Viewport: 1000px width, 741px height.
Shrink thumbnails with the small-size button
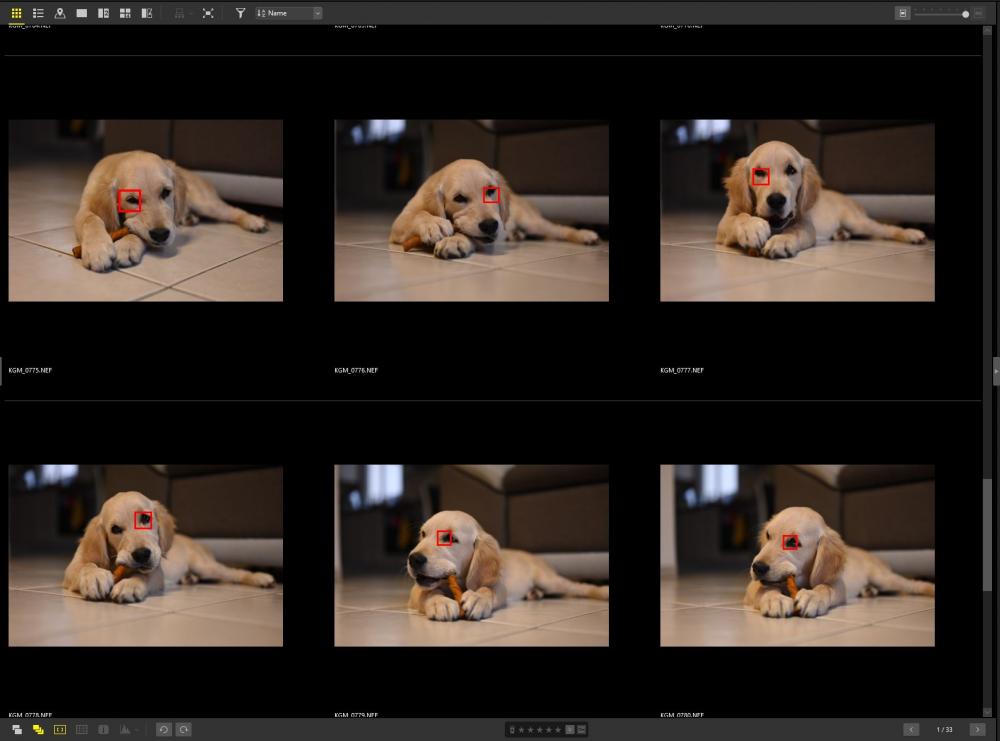902,13
